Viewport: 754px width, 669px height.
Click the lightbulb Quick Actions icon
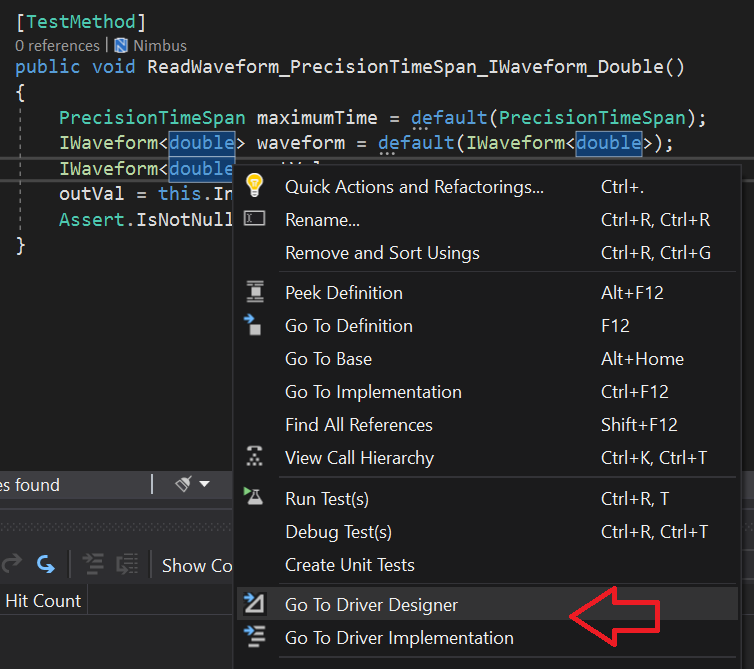tap(254, 185)
